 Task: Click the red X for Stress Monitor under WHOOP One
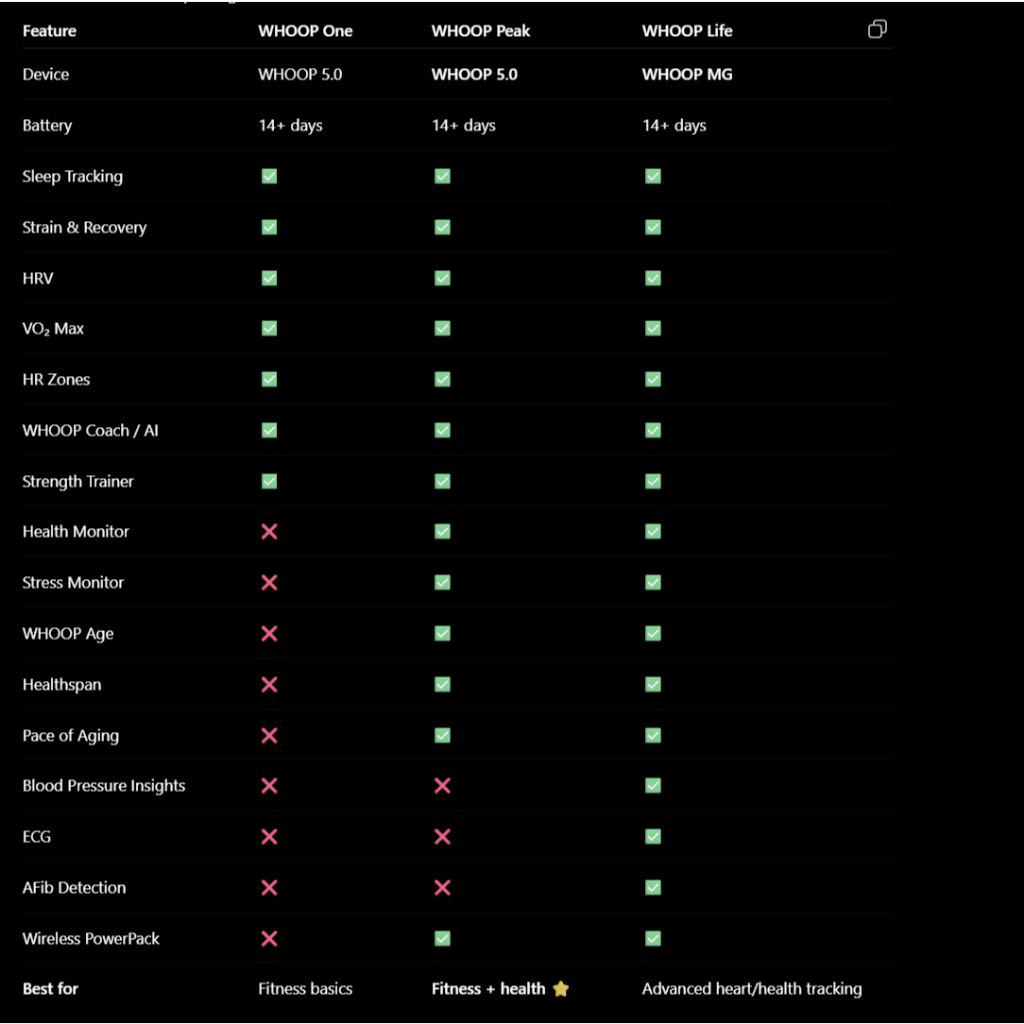click(269, 583)
